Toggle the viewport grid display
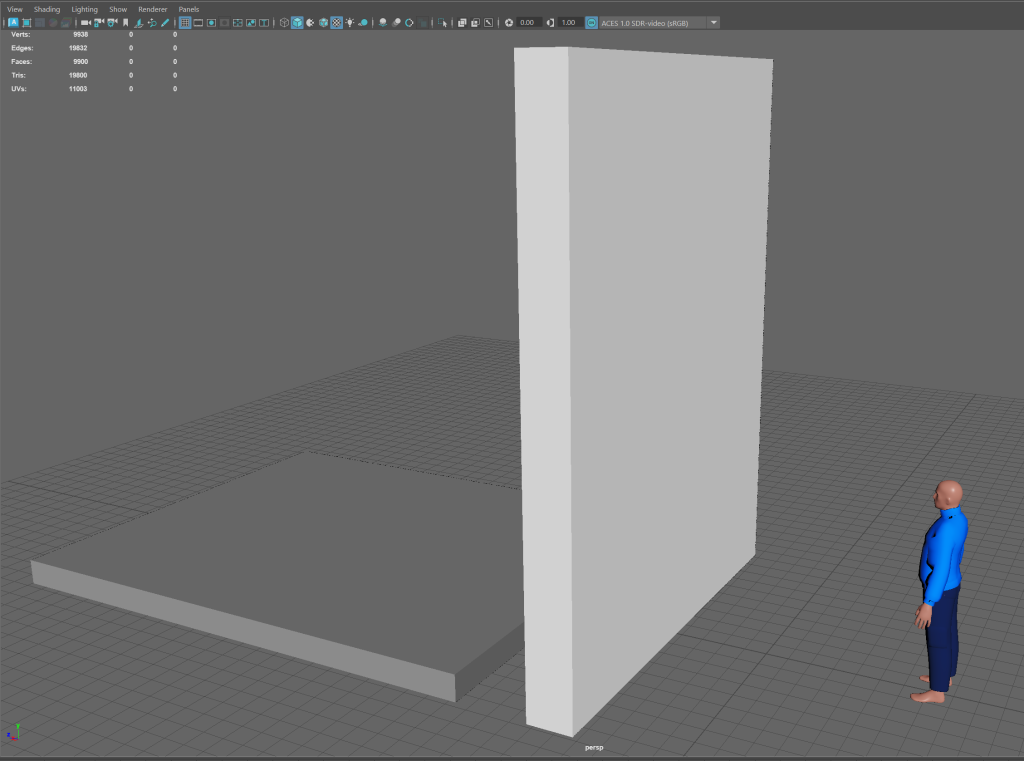This screenshot has width=1024, height=761. click(185, 22)
